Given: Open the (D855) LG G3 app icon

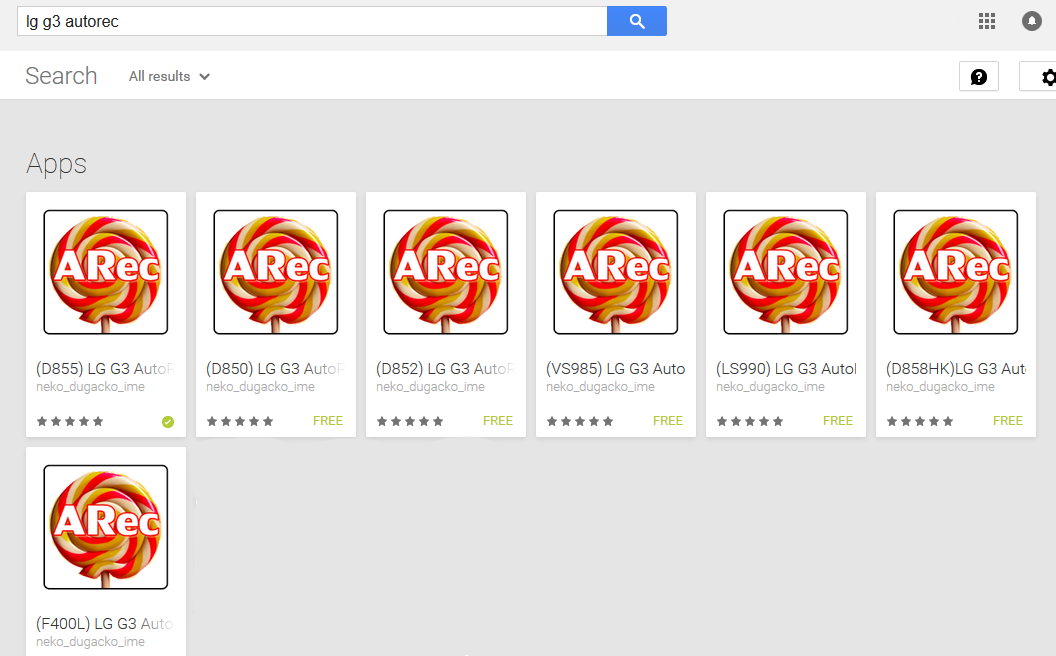Looking at the screenshot, I should [106, 272].
